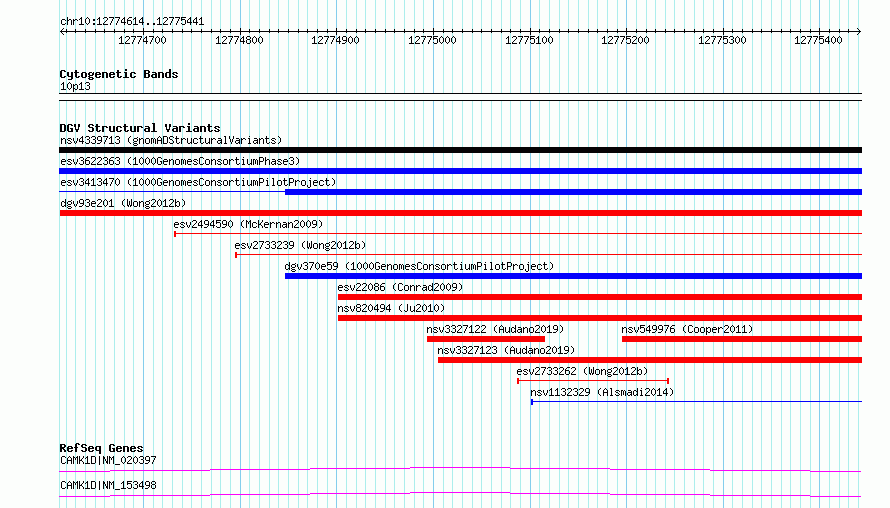Click the RefSeq Genes track heading

coord(101,448)
